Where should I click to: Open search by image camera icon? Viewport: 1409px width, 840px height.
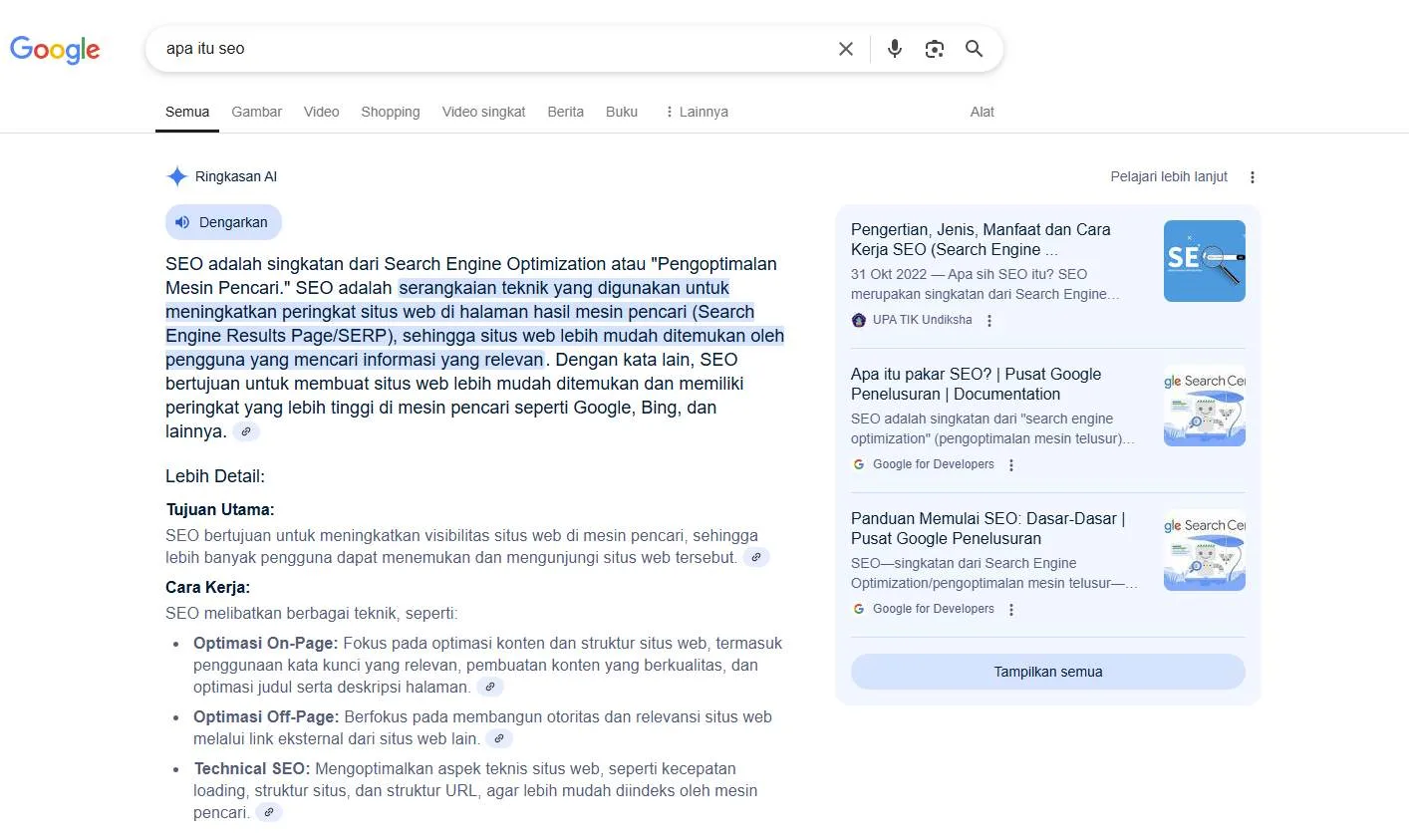[935, 49]
